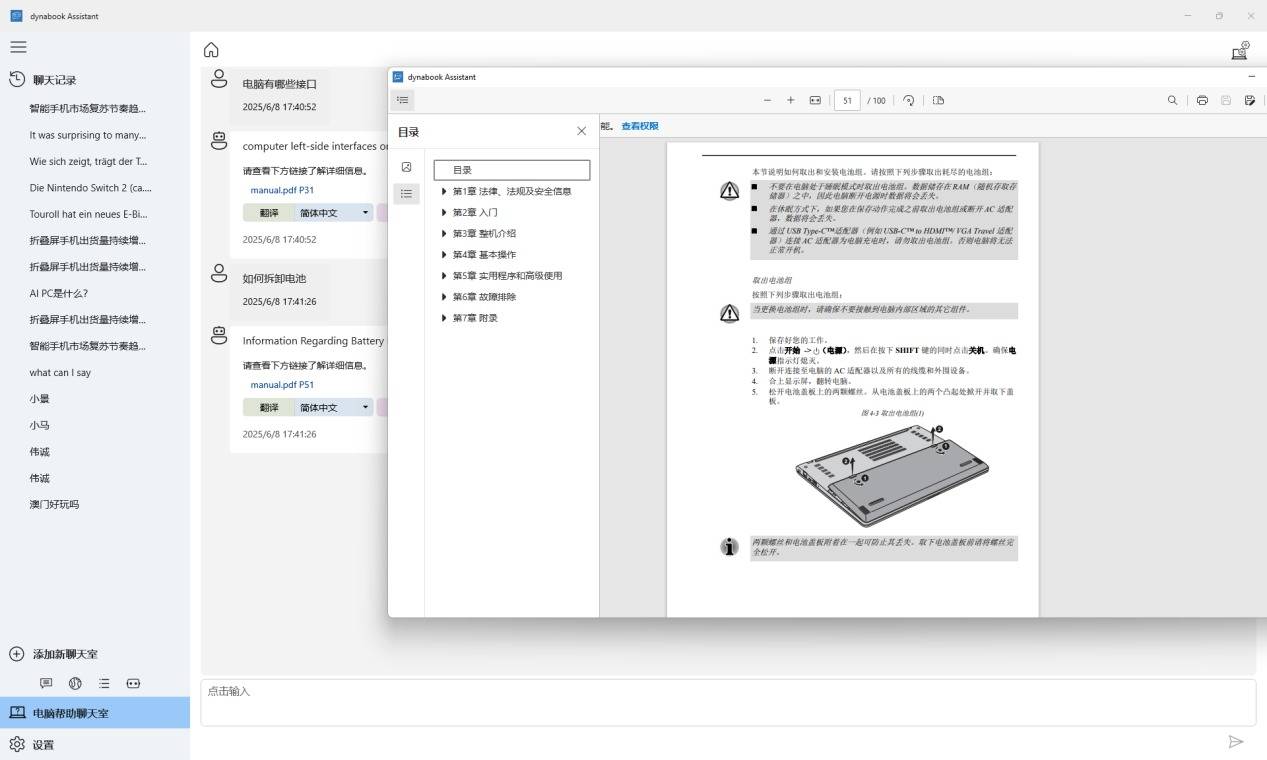The image size is (1267, 760).
Task: Print the manual using the printer icon
Action: [x=1202, y=100]
